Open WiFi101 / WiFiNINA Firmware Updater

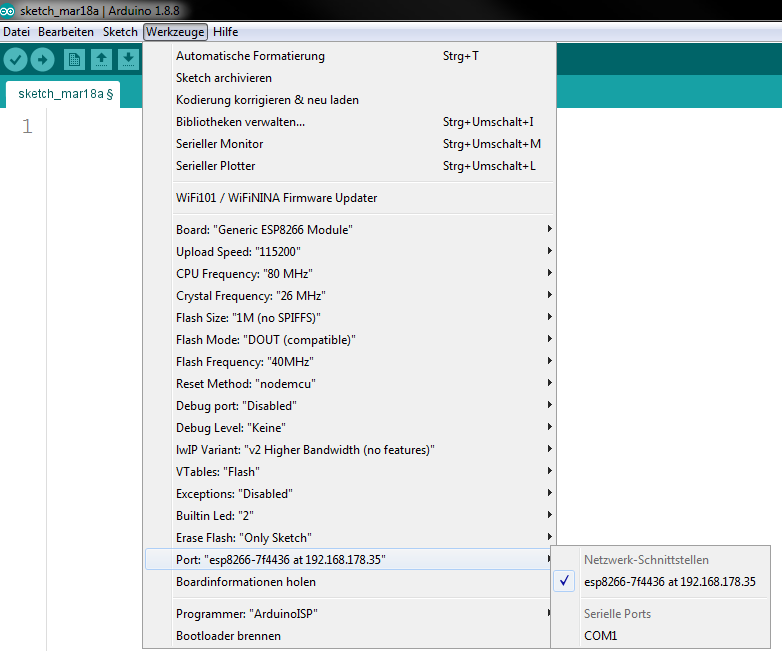click(276, 198)
